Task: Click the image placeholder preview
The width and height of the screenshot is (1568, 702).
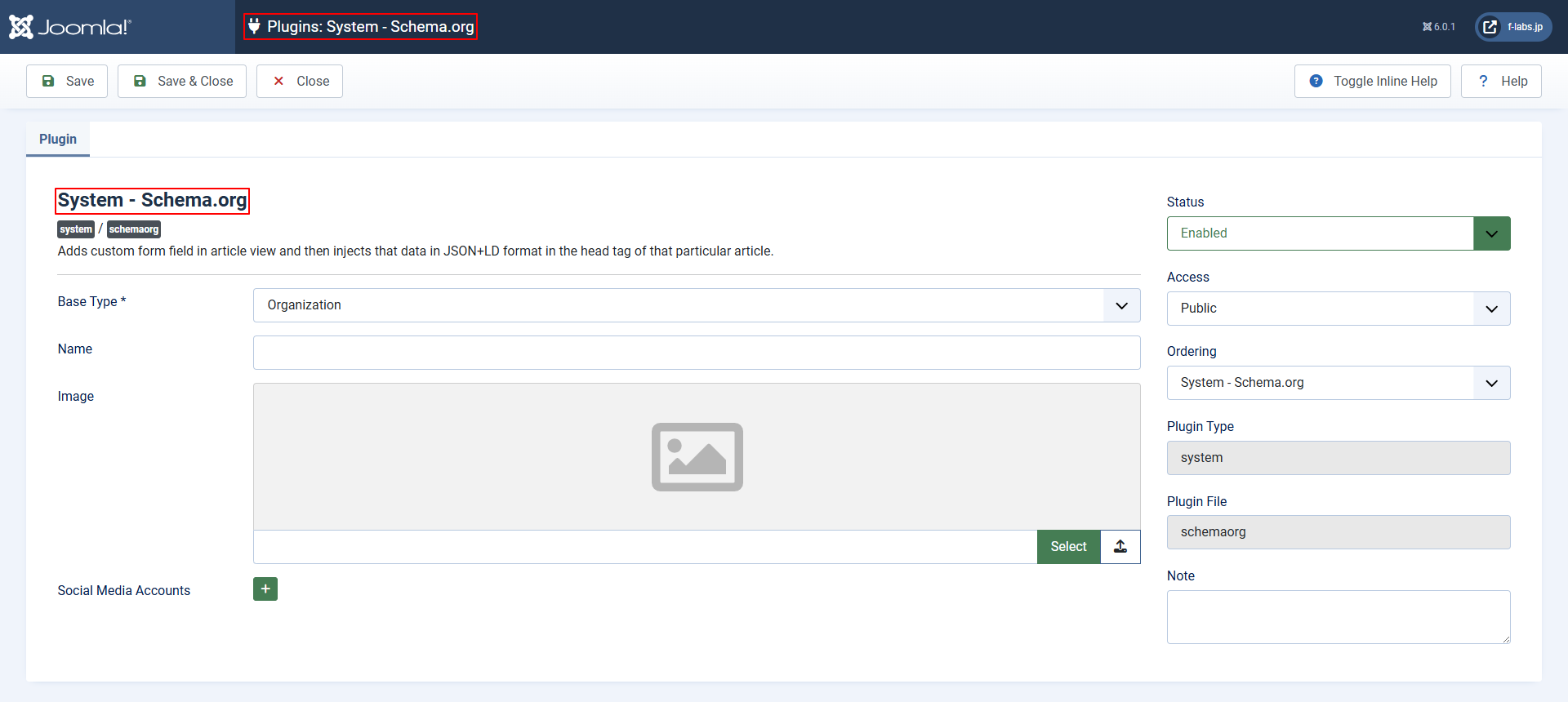Action: point(697,457)
